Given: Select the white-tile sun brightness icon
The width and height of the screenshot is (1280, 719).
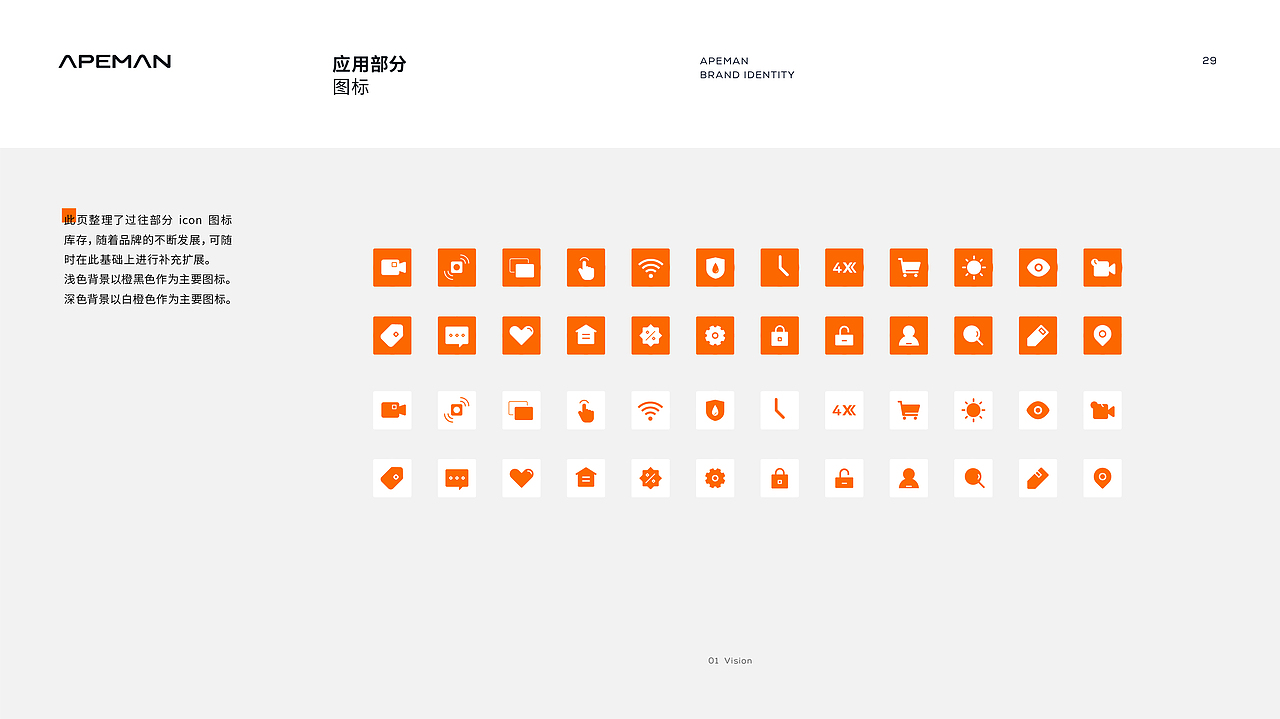Looking at the screenshot, I should (973, 410).
